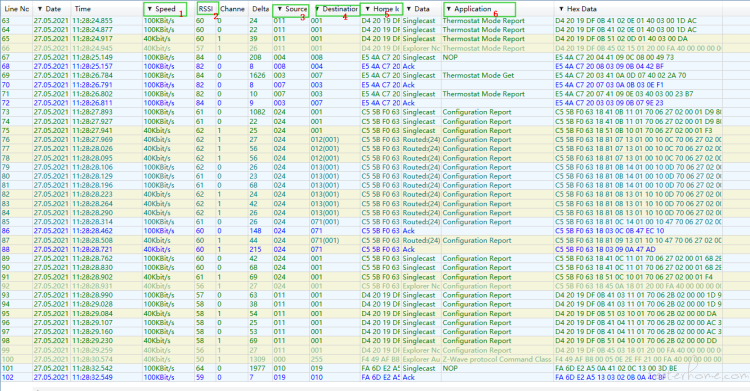Click delta value 148
The image size is (750, 391).
tap(255, 231)
